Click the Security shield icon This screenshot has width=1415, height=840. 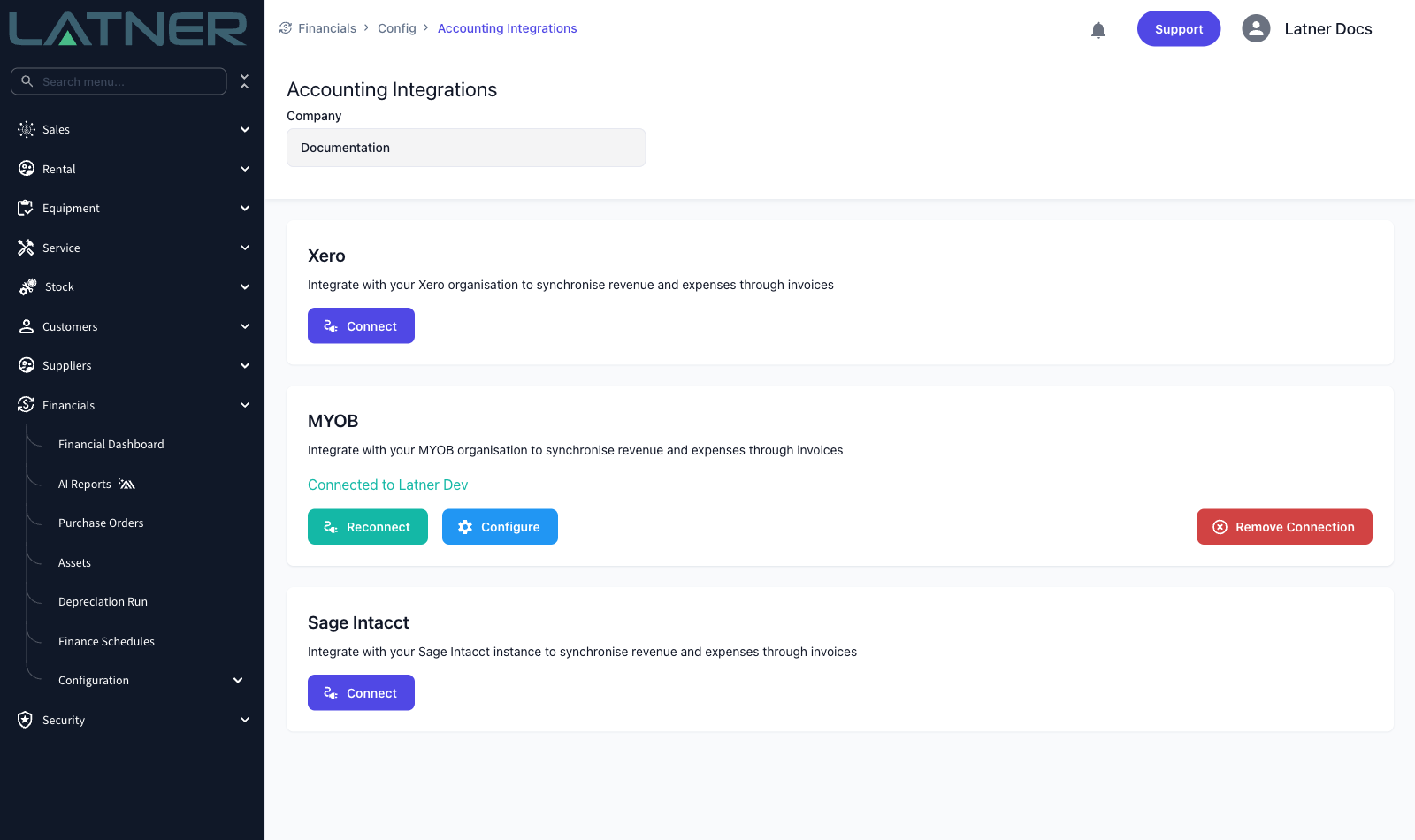point(25,720)
